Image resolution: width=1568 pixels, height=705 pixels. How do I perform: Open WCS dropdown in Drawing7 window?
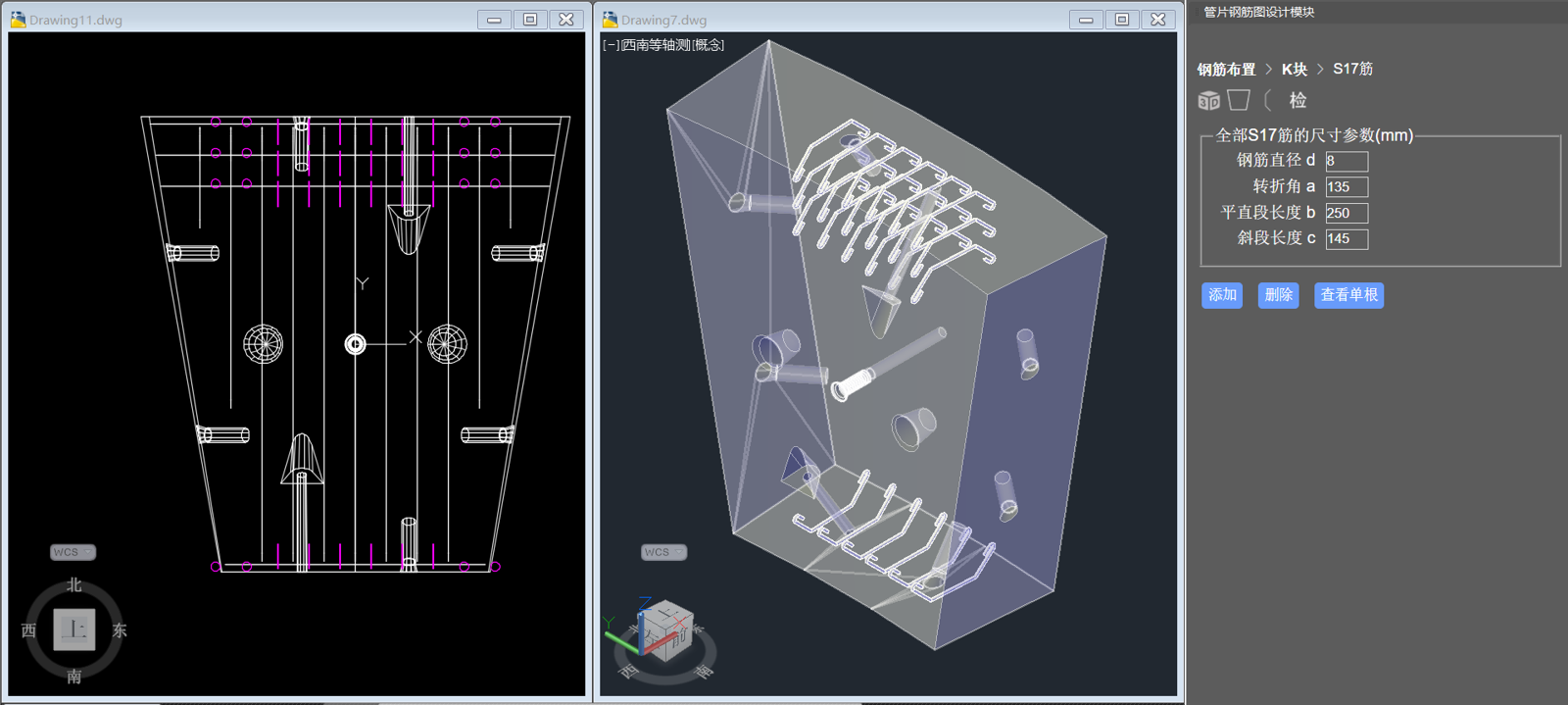664,552
